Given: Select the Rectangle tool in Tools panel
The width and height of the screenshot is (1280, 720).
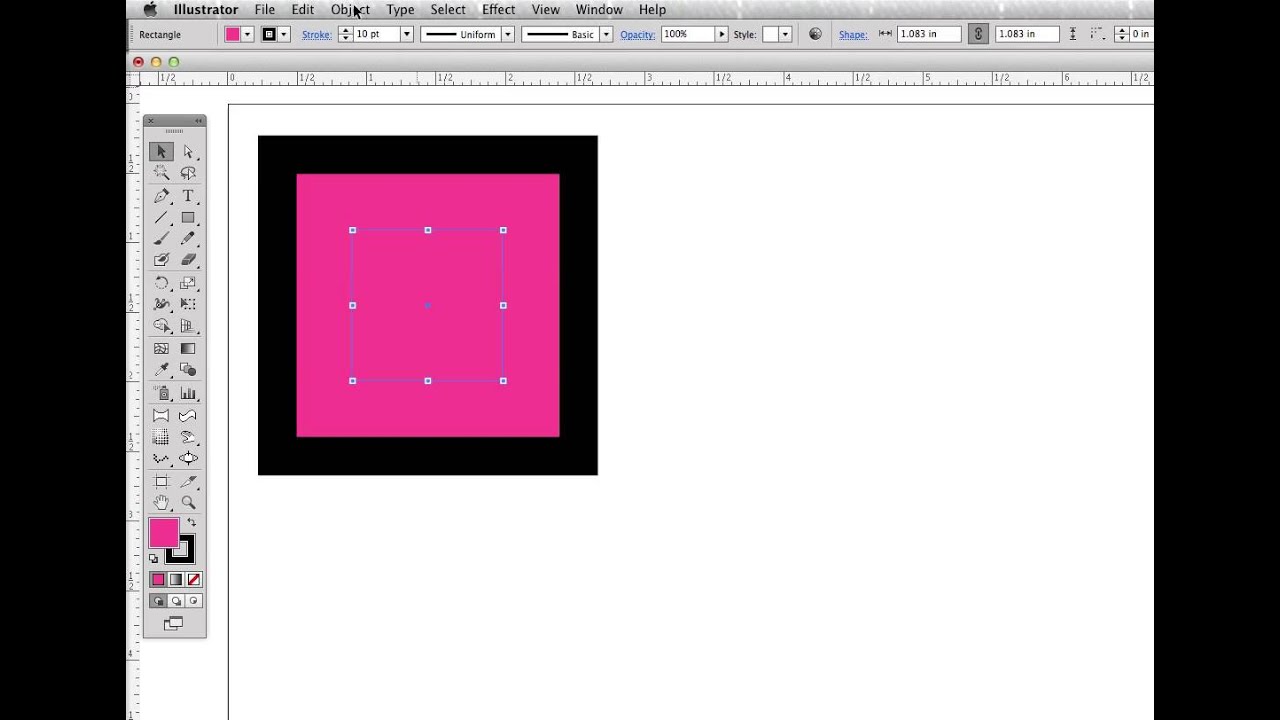Looking at the screenshot, I should tap(188, 218).
